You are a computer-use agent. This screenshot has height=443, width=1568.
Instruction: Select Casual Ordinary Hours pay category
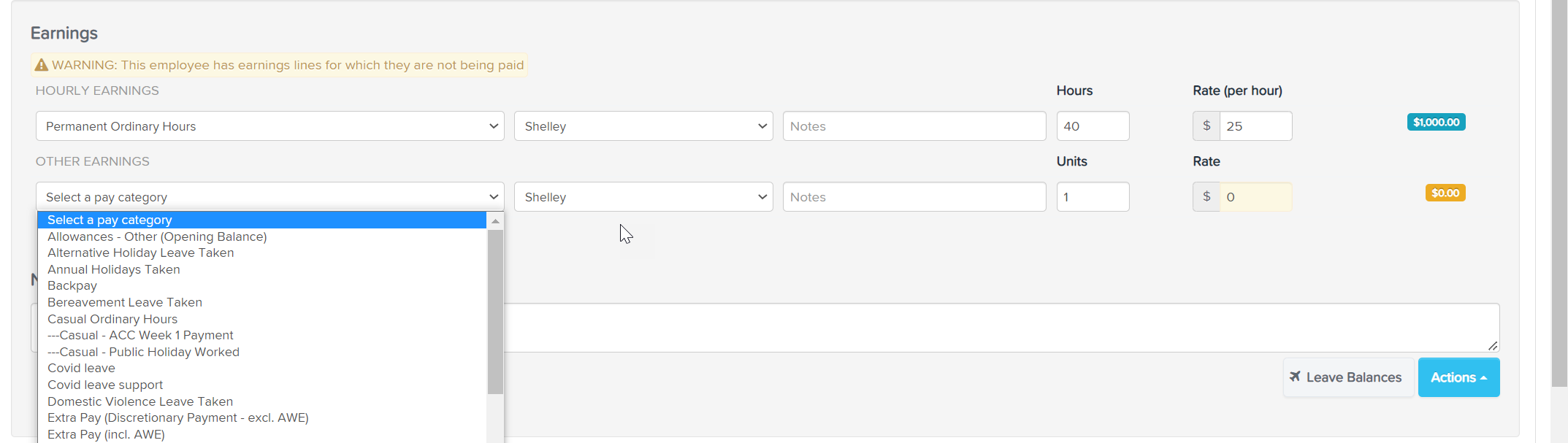(x=112, y=319)
